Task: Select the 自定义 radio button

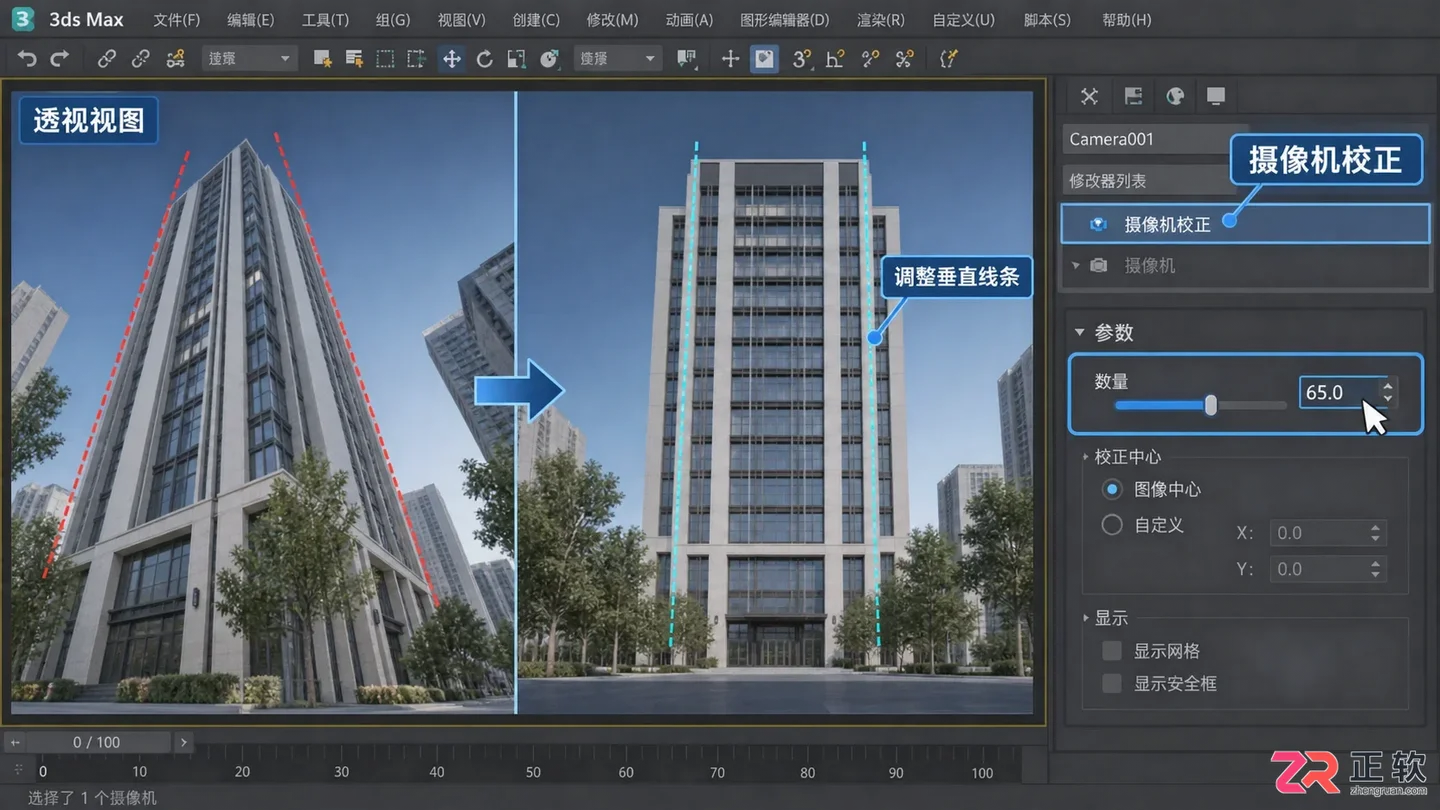Action: [x=1112, y=524]
